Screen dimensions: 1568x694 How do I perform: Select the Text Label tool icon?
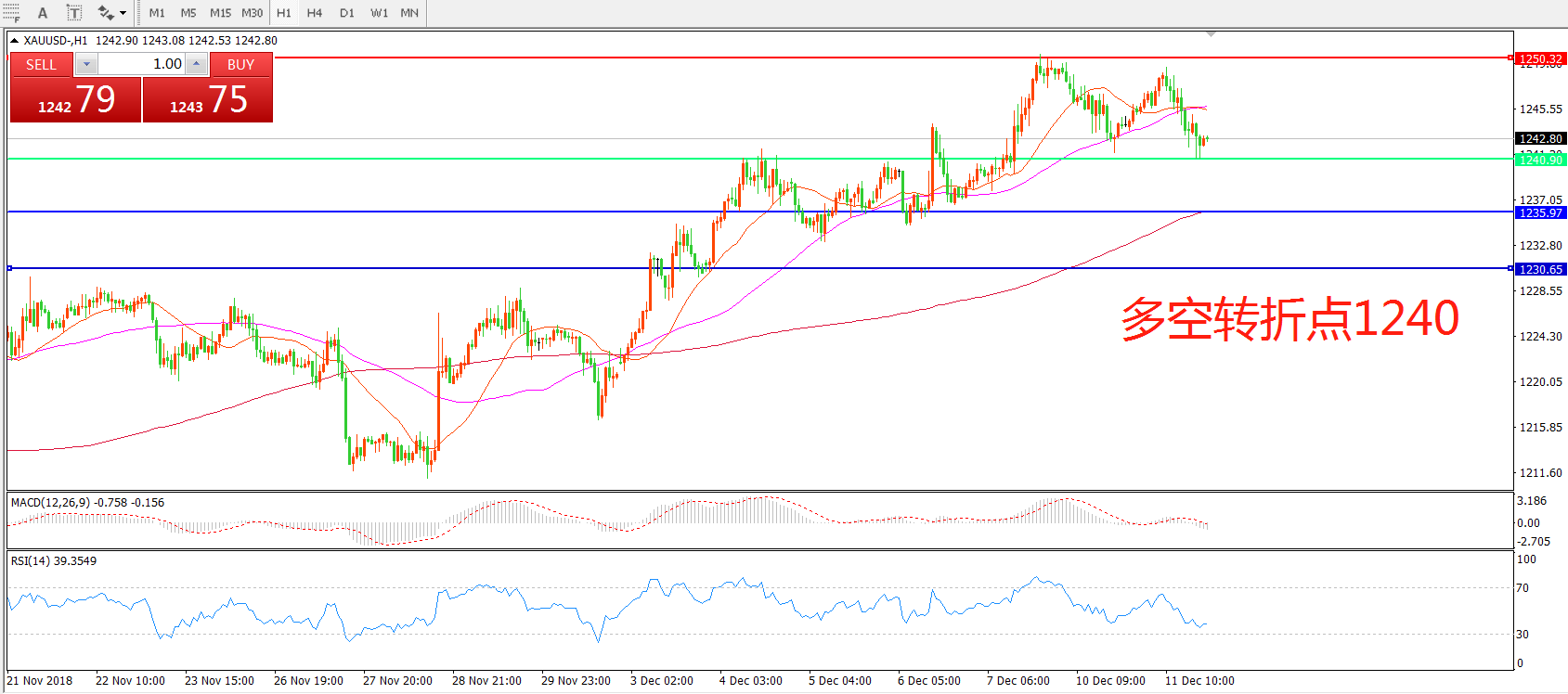[74, 13]
